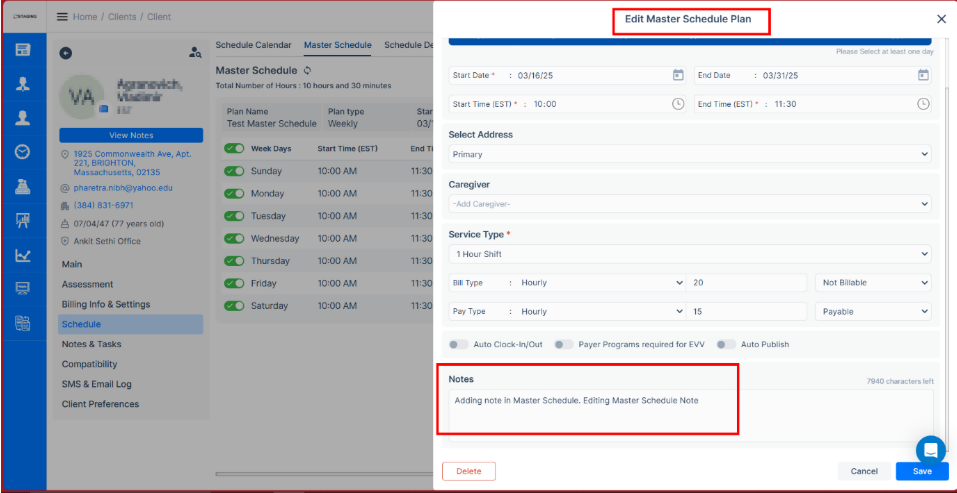Screen dimensions: 957x493
Task: Open the Start Date calendar picker icon
Action: 678,75
